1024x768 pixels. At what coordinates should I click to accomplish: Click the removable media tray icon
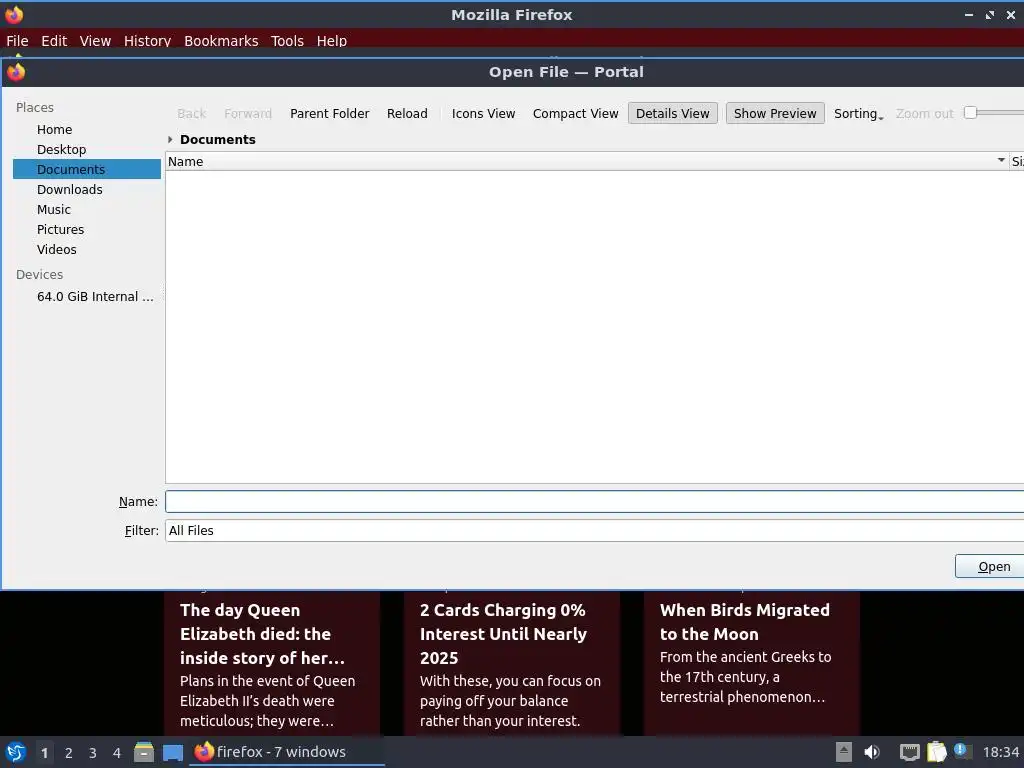(844, 752)
